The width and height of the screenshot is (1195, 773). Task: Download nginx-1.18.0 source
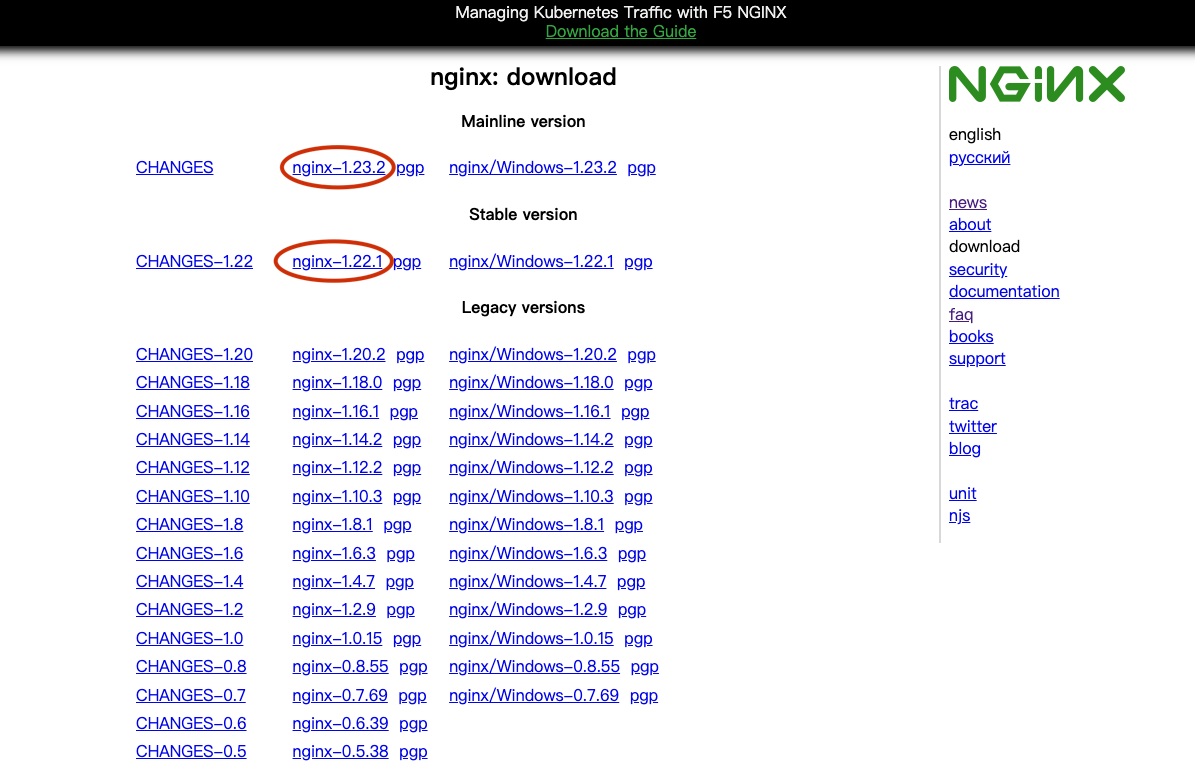point(337,383)
